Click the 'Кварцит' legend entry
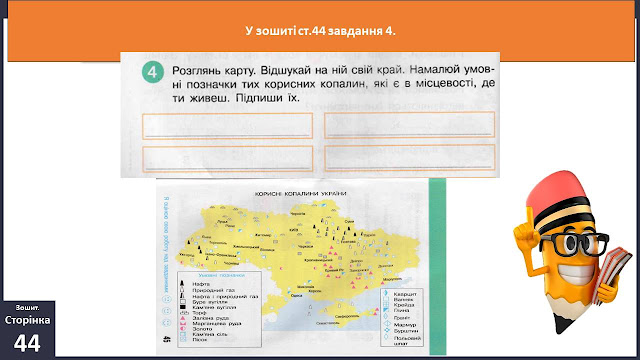 click(405, 294)
